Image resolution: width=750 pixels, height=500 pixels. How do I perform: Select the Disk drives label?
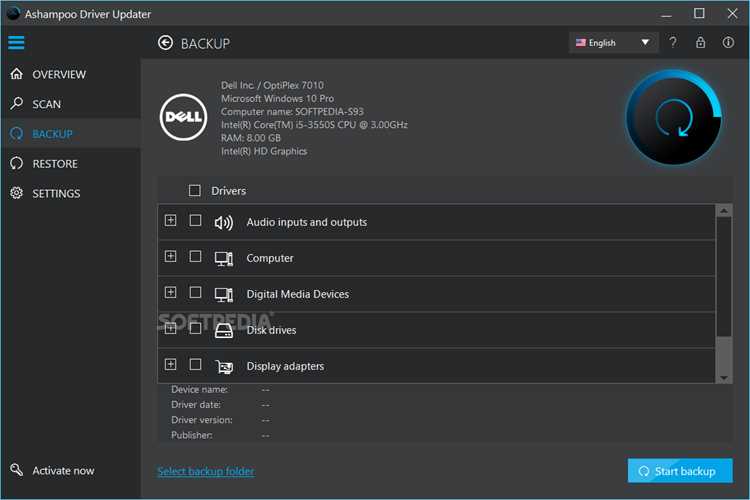(x=271, y=331)
